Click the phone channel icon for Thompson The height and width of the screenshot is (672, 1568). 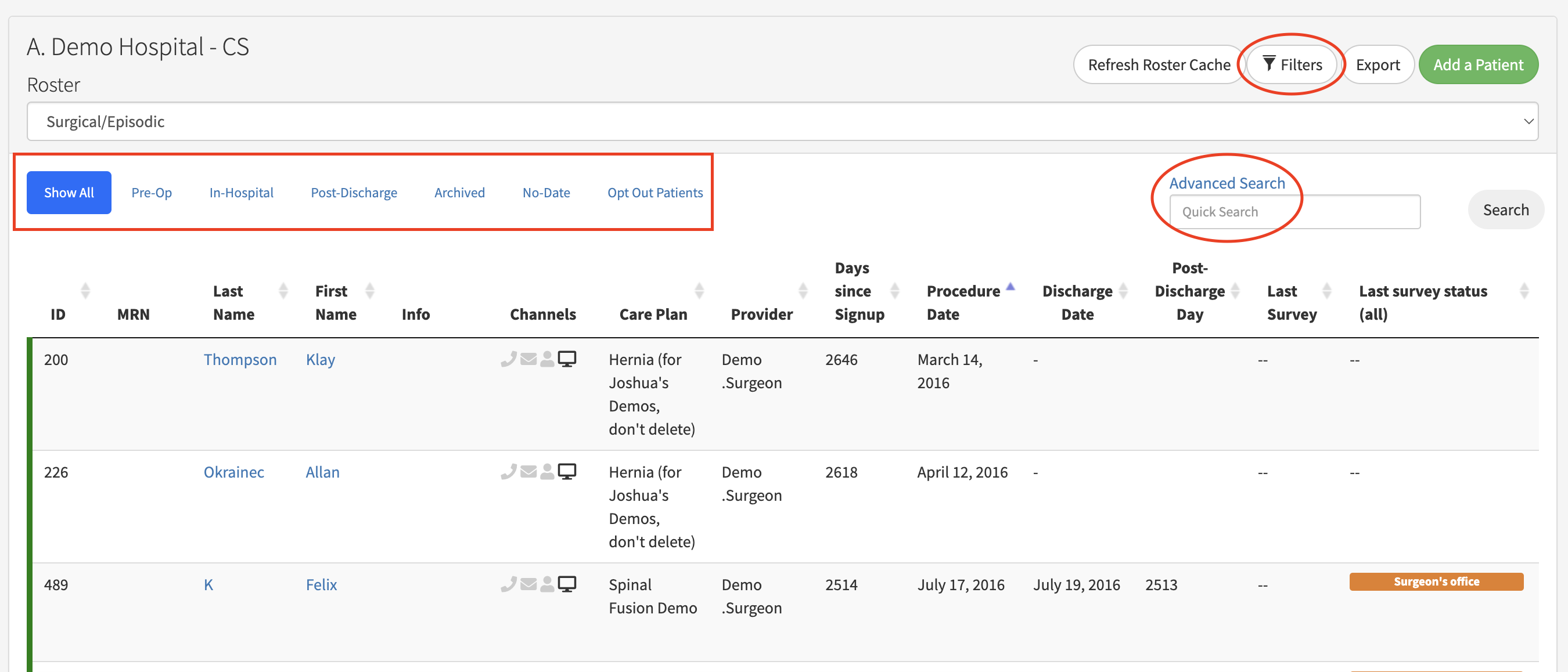point(508,359)
